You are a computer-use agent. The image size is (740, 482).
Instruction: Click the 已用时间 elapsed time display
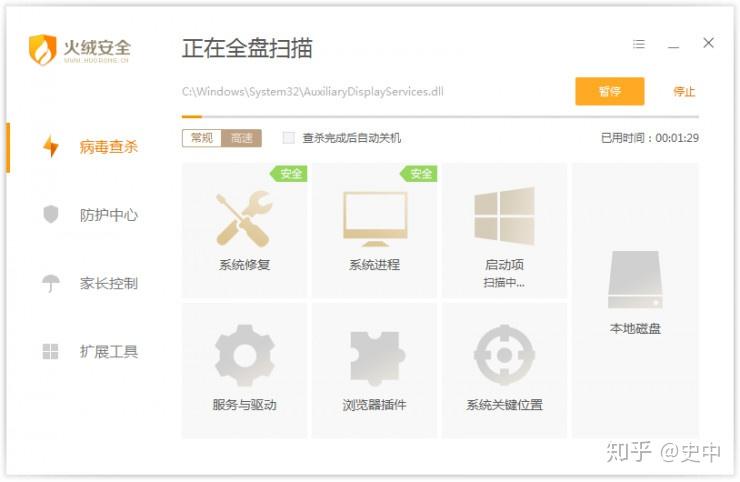point(649,138)
